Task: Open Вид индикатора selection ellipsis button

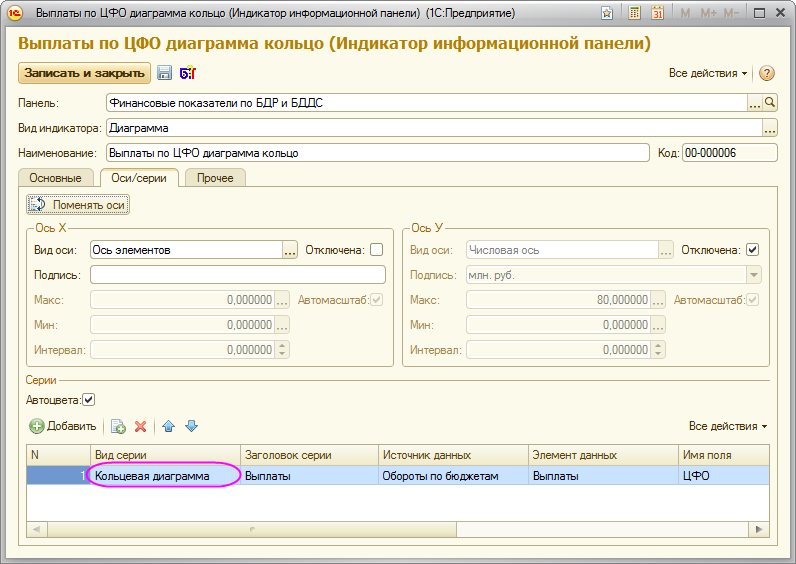Action: [x=770, y=128]
